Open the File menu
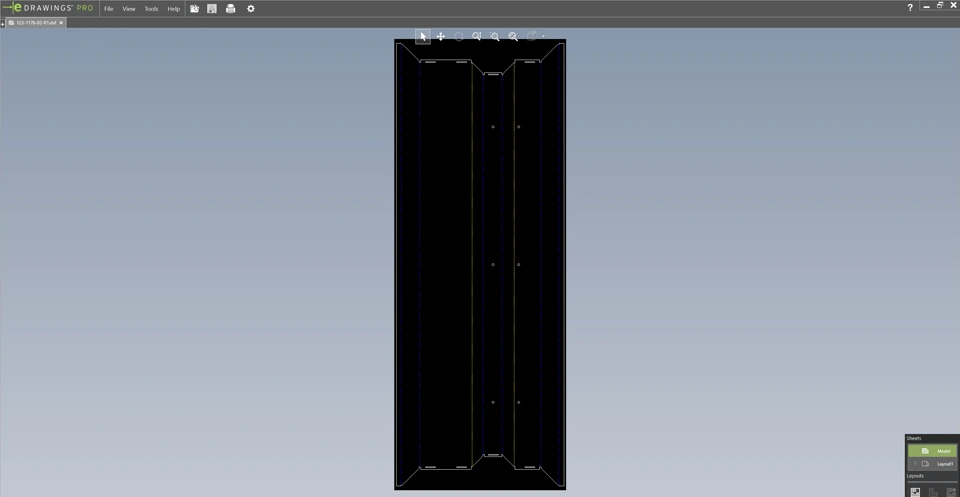The image size is (960, 497). pyautogui.click(x=108, y=9)
